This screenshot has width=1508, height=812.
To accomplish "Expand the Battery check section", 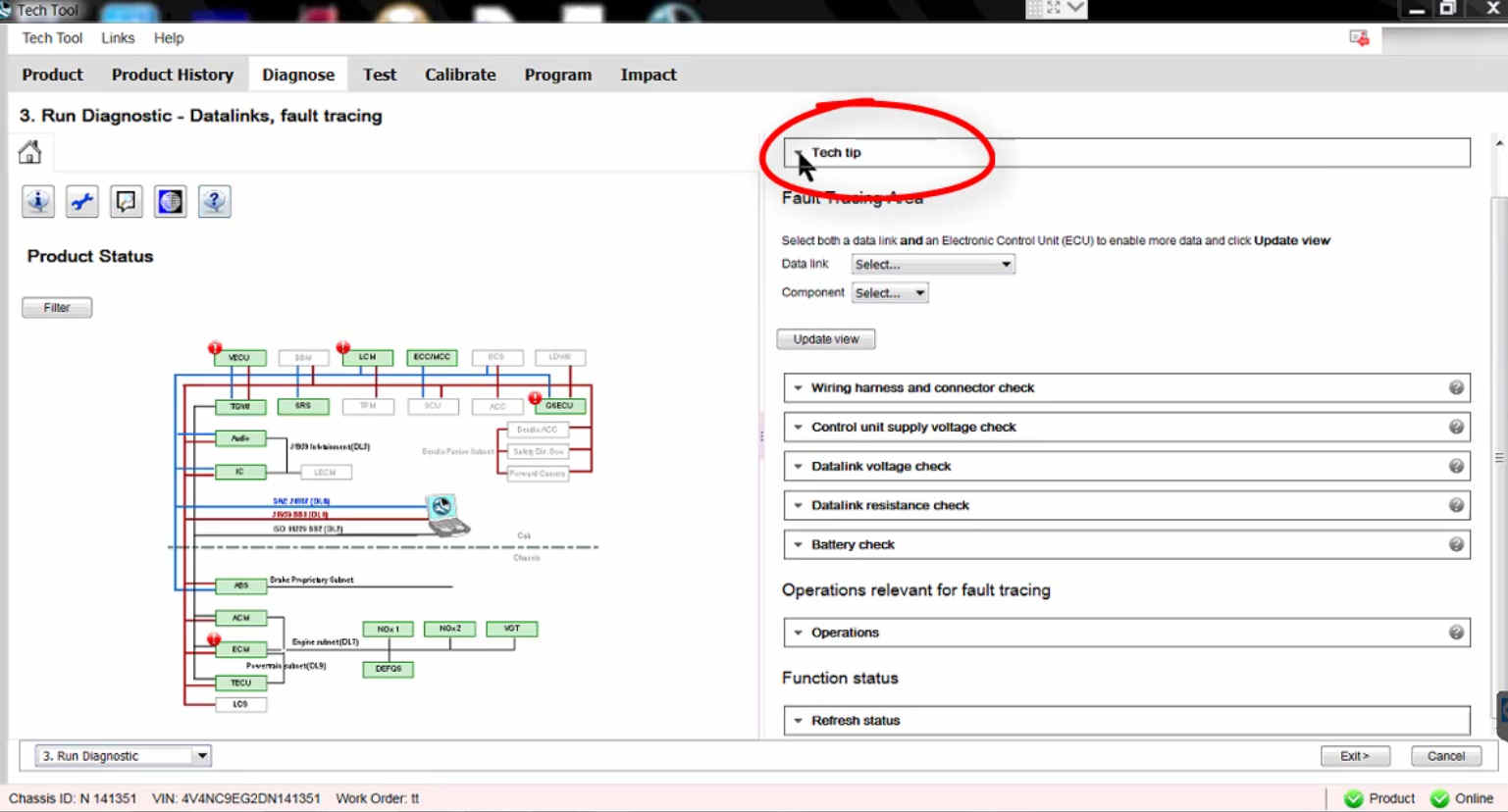I will [x=1127, y=544].
